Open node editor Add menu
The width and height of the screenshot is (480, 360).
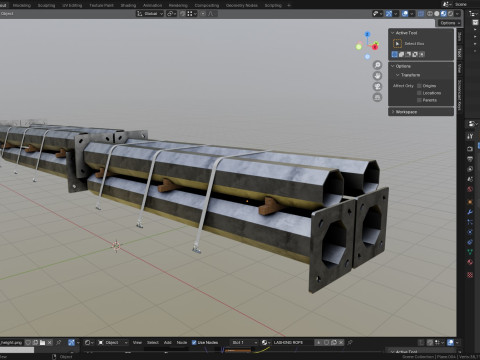coord(168,342)
